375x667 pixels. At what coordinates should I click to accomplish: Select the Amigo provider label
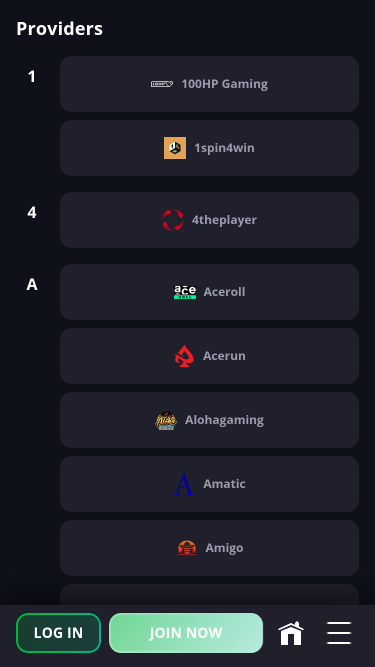[x=224, y=548]
